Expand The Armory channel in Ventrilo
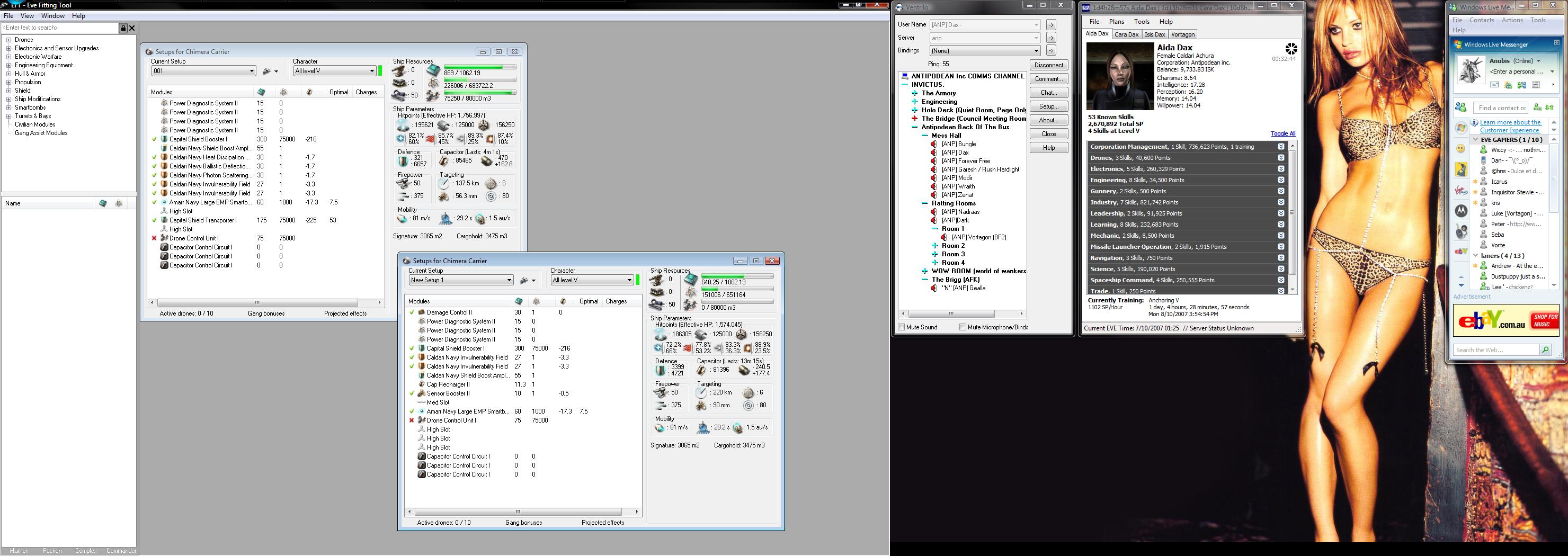The image size is (1568, 556). click(x=914, y=93)
